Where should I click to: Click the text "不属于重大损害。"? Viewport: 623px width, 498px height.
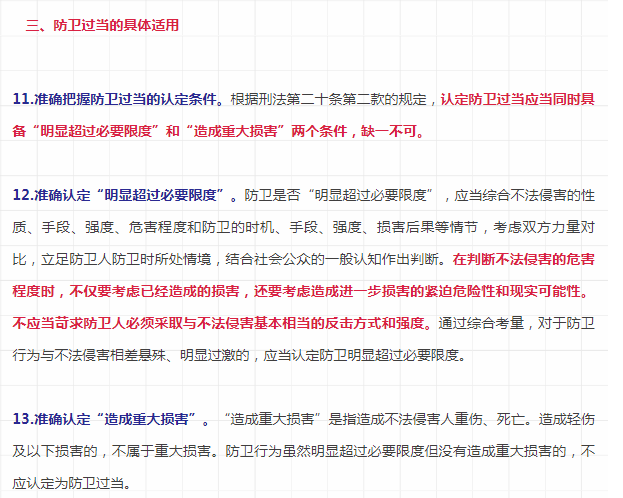[x=164, y=451]
